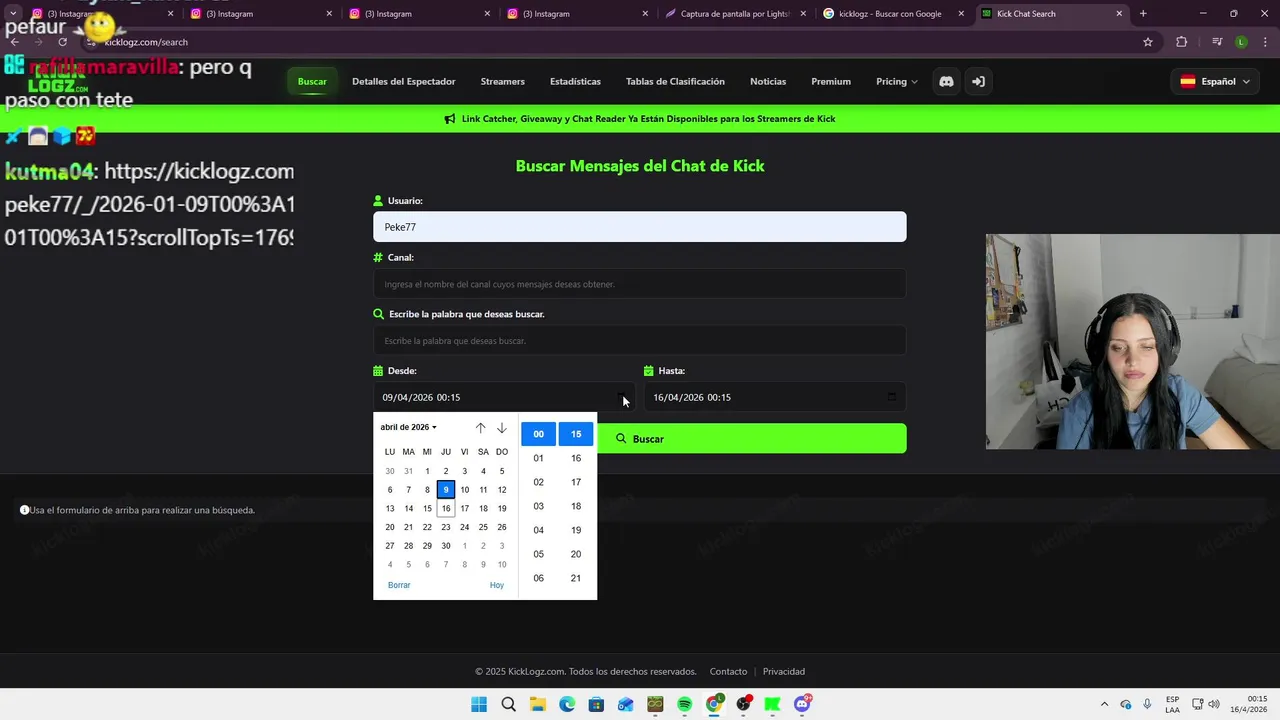Click the login arrow icon in the navbar

coord(978,81)
